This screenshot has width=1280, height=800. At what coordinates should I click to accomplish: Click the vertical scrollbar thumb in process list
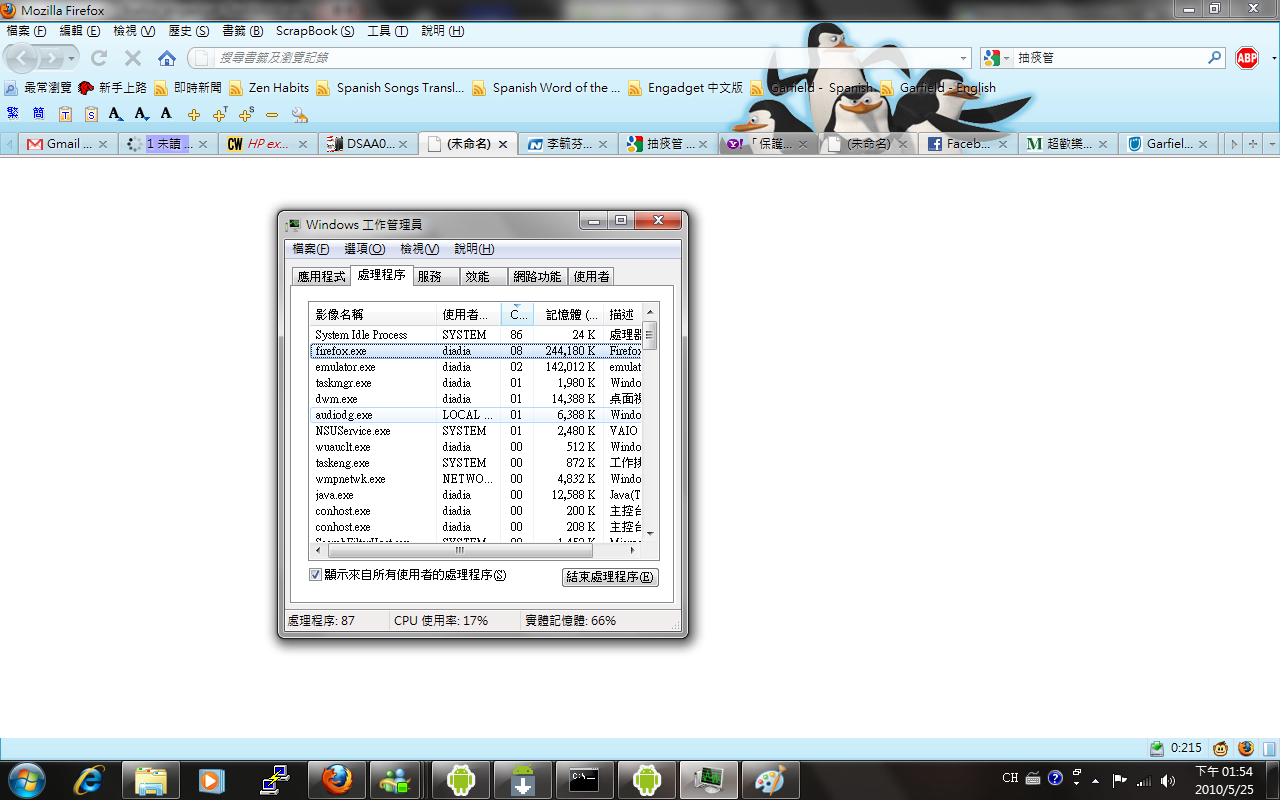point(649,336)
